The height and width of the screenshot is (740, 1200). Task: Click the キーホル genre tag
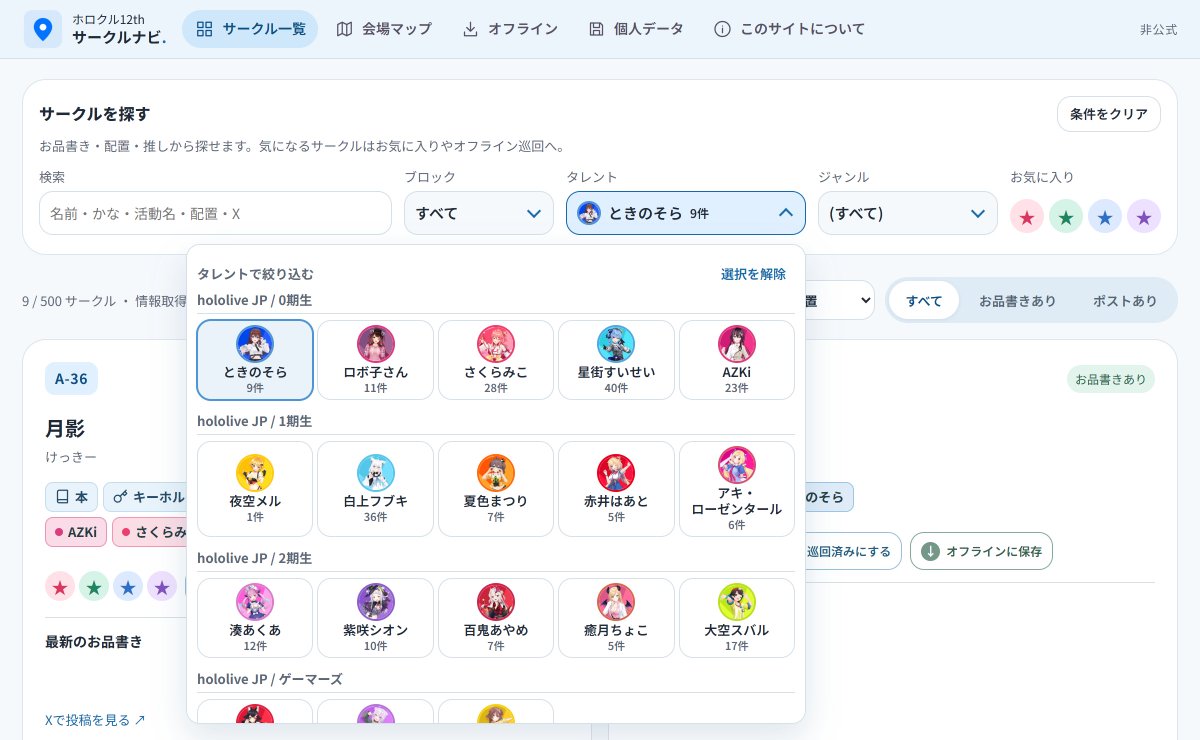tap(146, 497)
